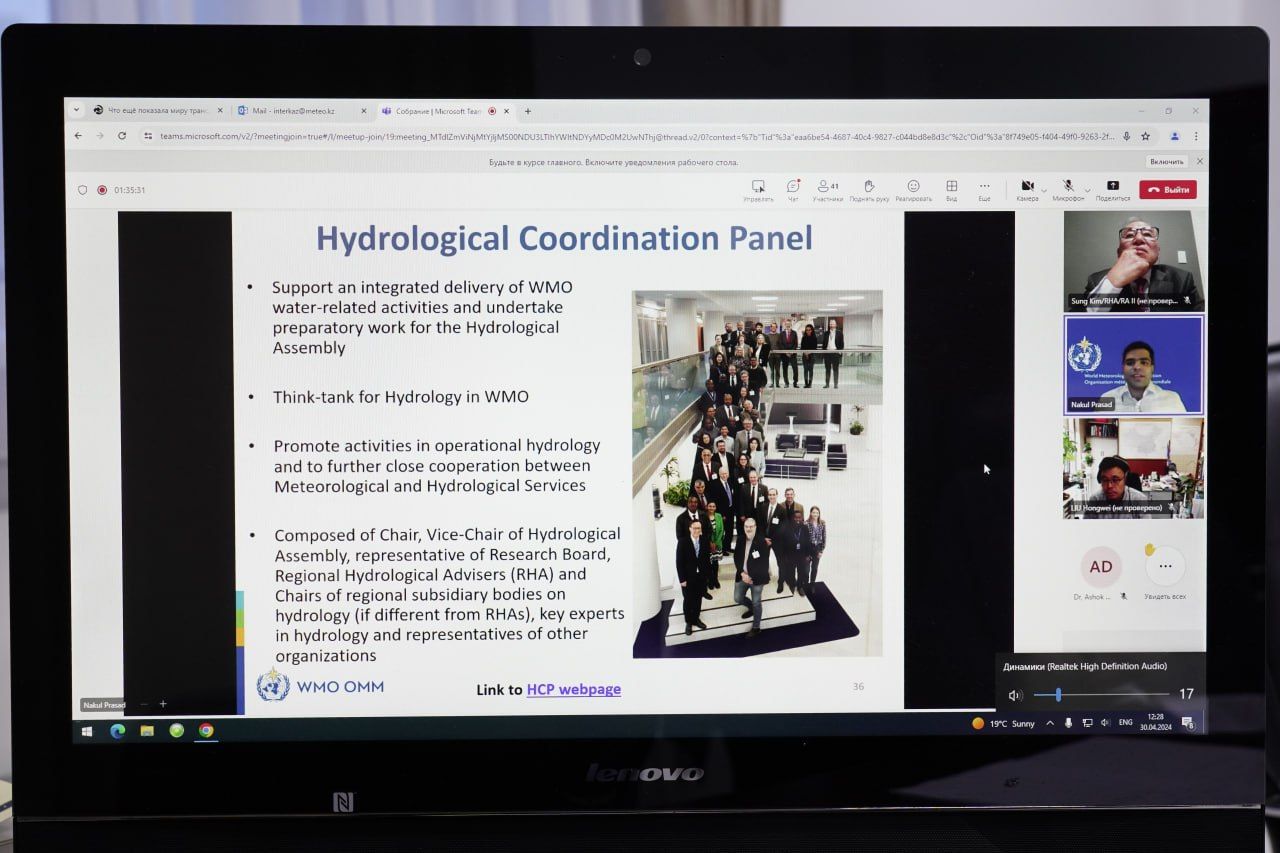This screenshot has width=1280, height=853.
Task: Select Nakul Prasad video tile
Action: coord(1133,365)
